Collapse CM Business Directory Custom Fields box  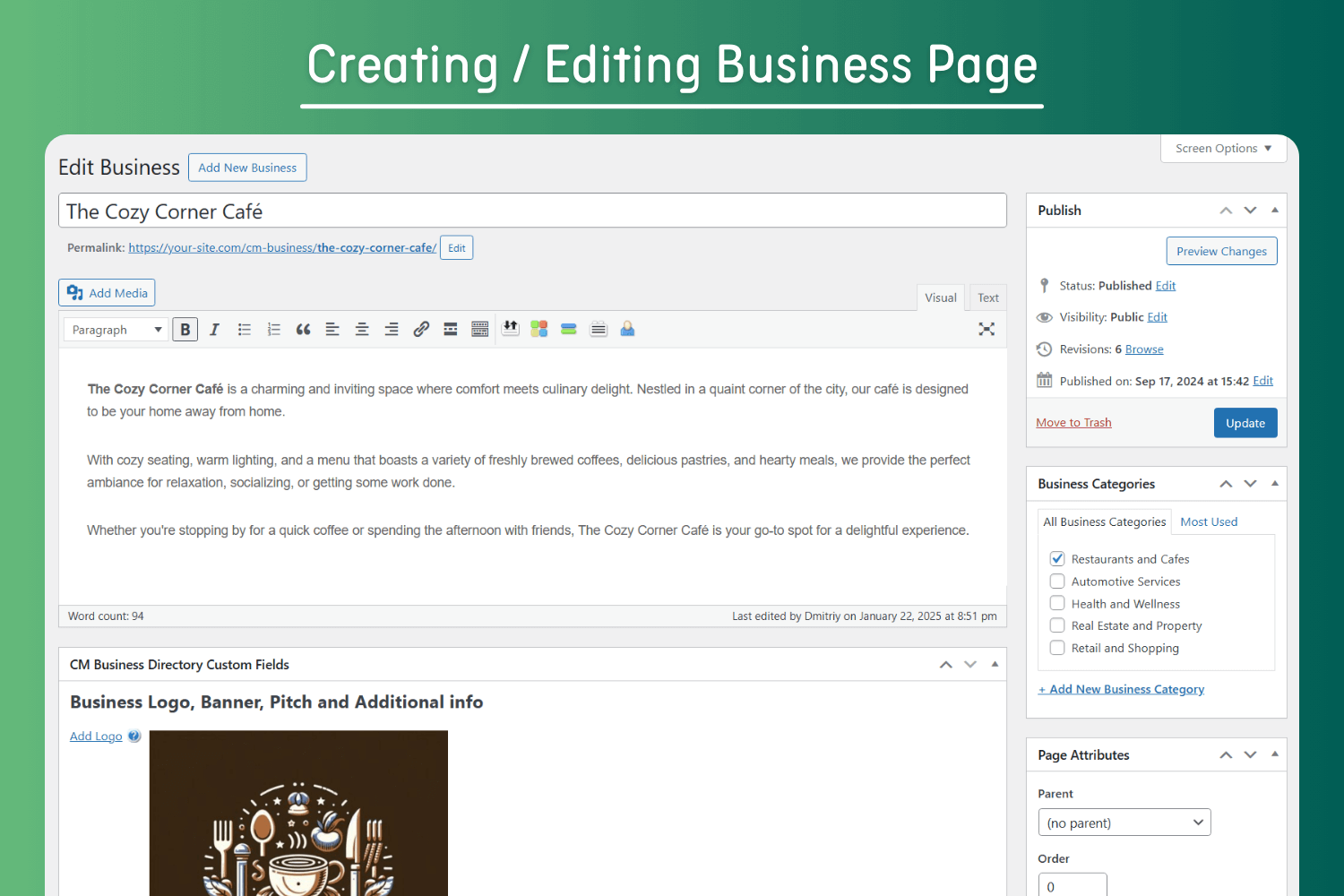tap(995, 664)
